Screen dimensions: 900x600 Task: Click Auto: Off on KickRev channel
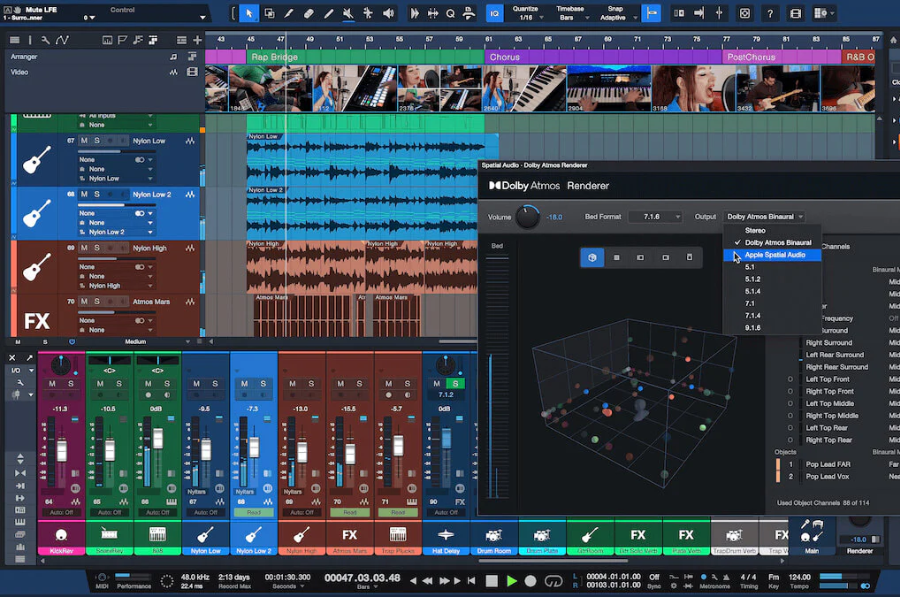[62, 513]
